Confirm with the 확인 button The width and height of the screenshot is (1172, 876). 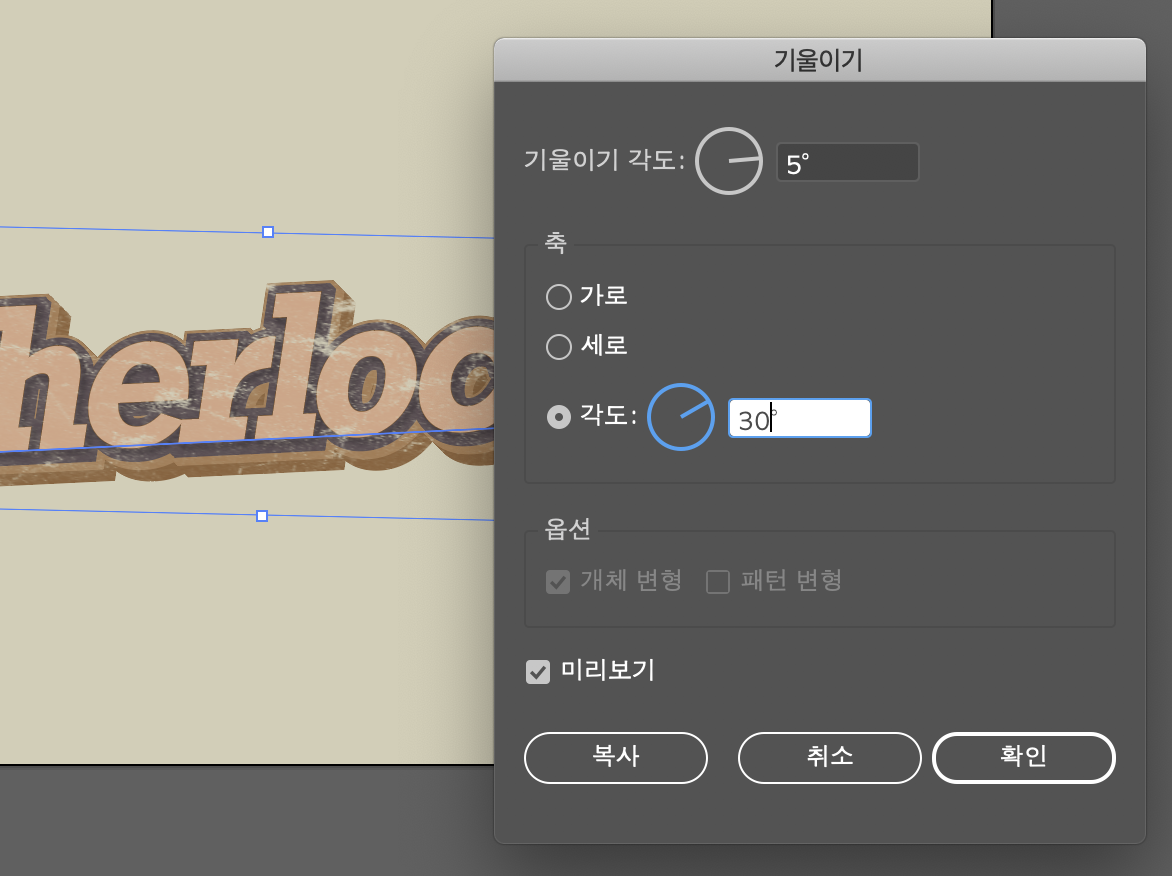[x=1024, y=758]
